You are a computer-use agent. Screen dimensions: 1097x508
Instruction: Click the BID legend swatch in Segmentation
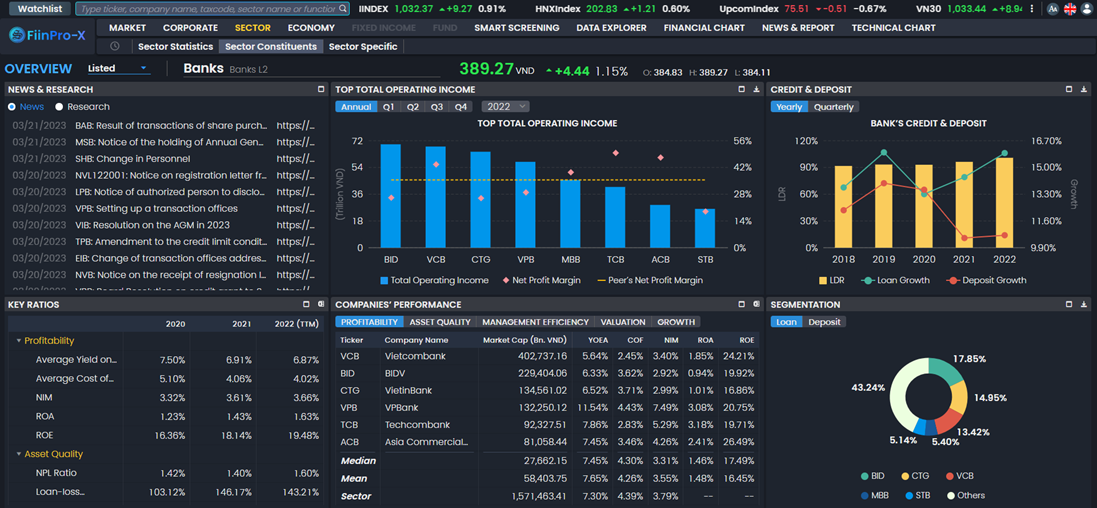click(865, 477)
